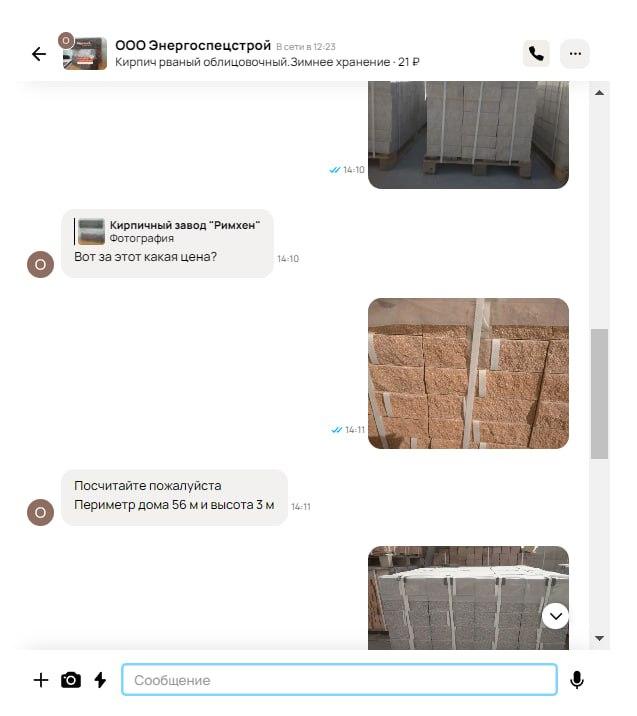Open the Кирпич рваный облицовочный listing link

[x=267, y=62]
